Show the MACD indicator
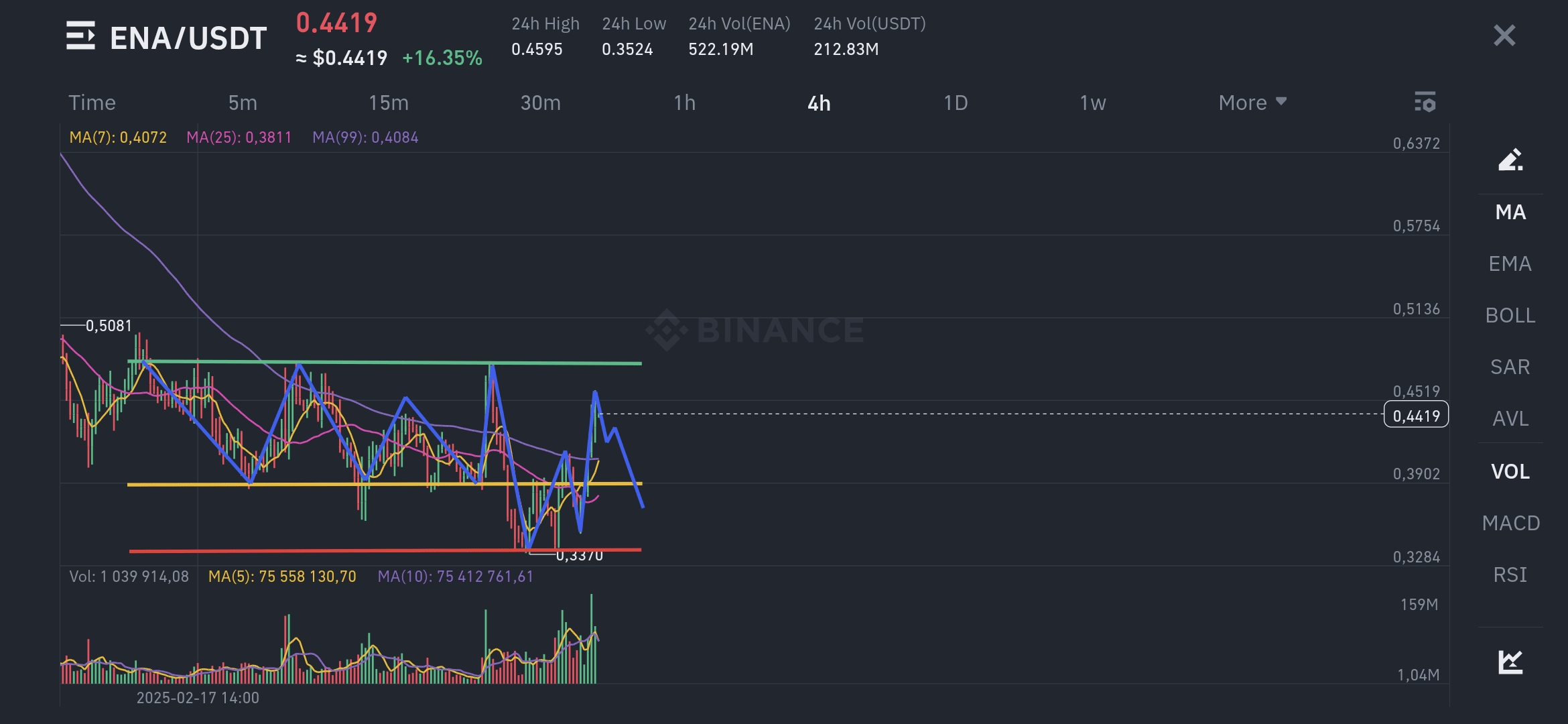Image resolution: width=1568 pixels, height=724 pixels. pyautogui.click(x=1510, y=523)
